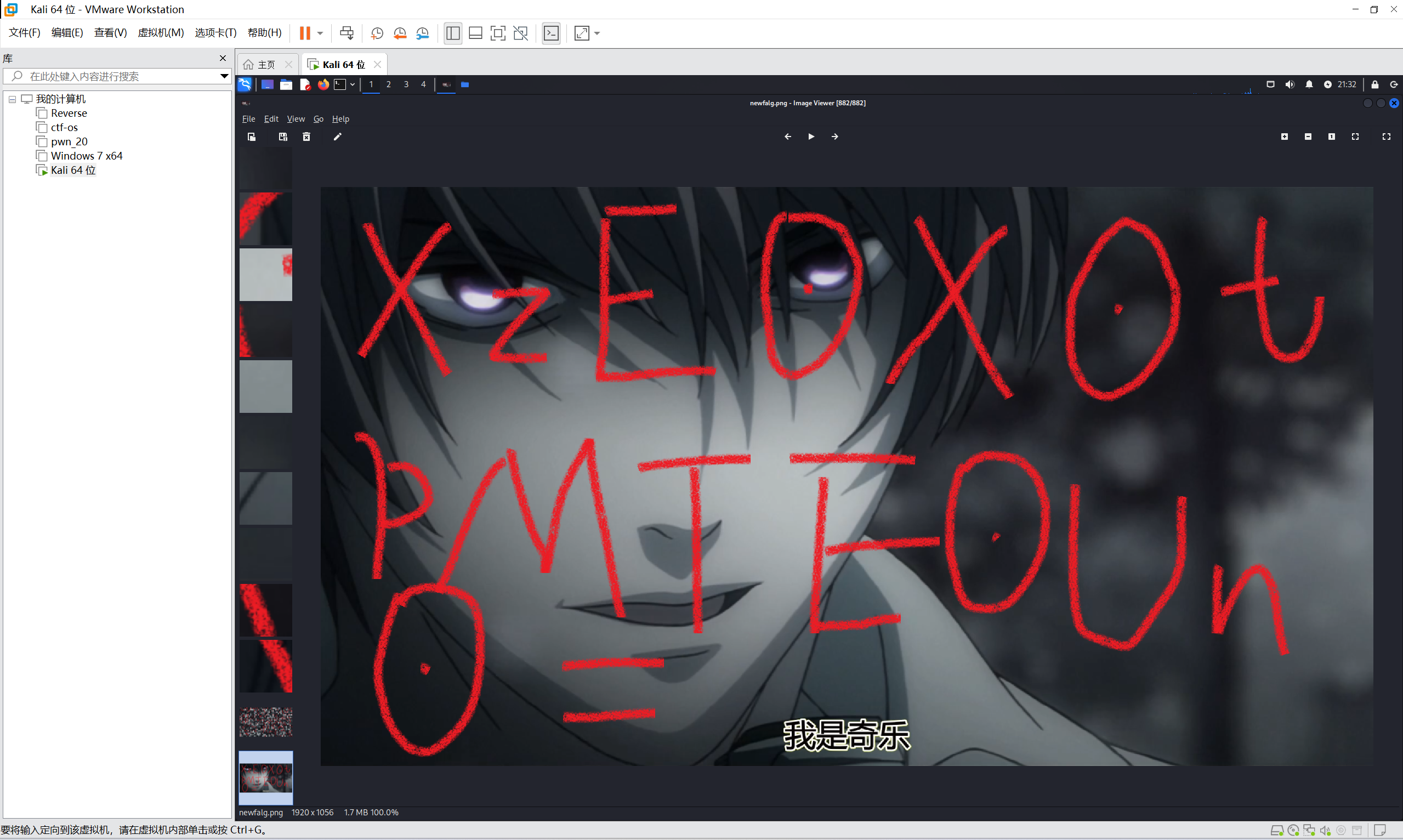Launch the terminal emulator from Kali panel
Image resolution: width=1403 pixels, height=840 pixels.
pyautogui.click(x=339, y=84)
